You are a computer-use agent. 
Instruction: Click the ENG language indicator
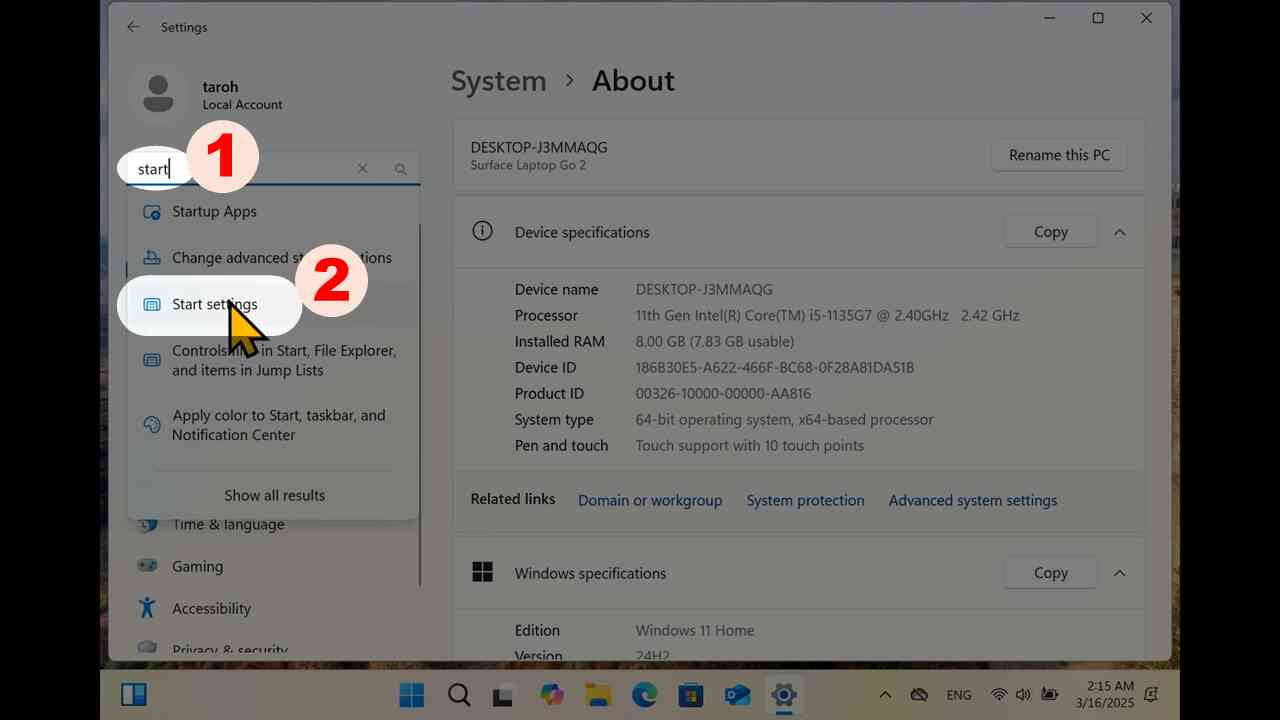[958, 694]
